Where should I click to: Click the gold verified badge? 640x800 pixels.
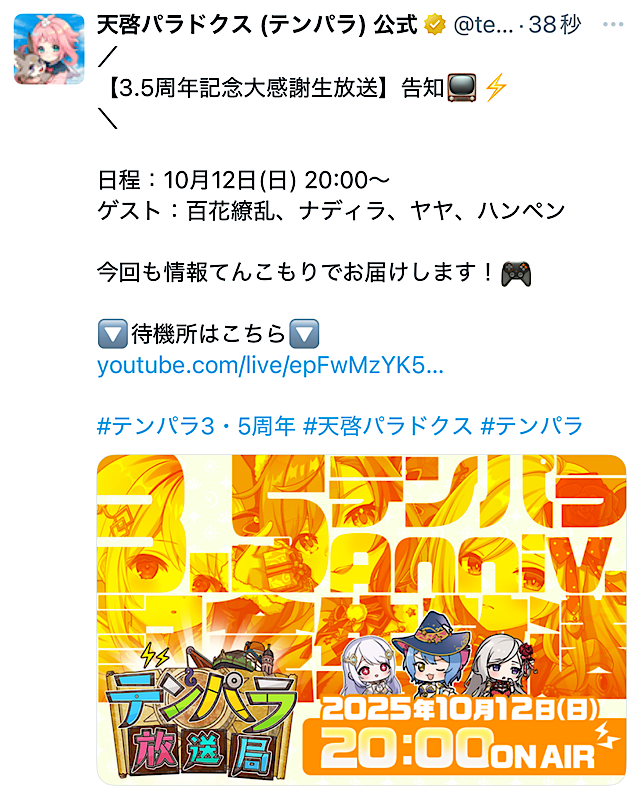[x=435, y=24]
